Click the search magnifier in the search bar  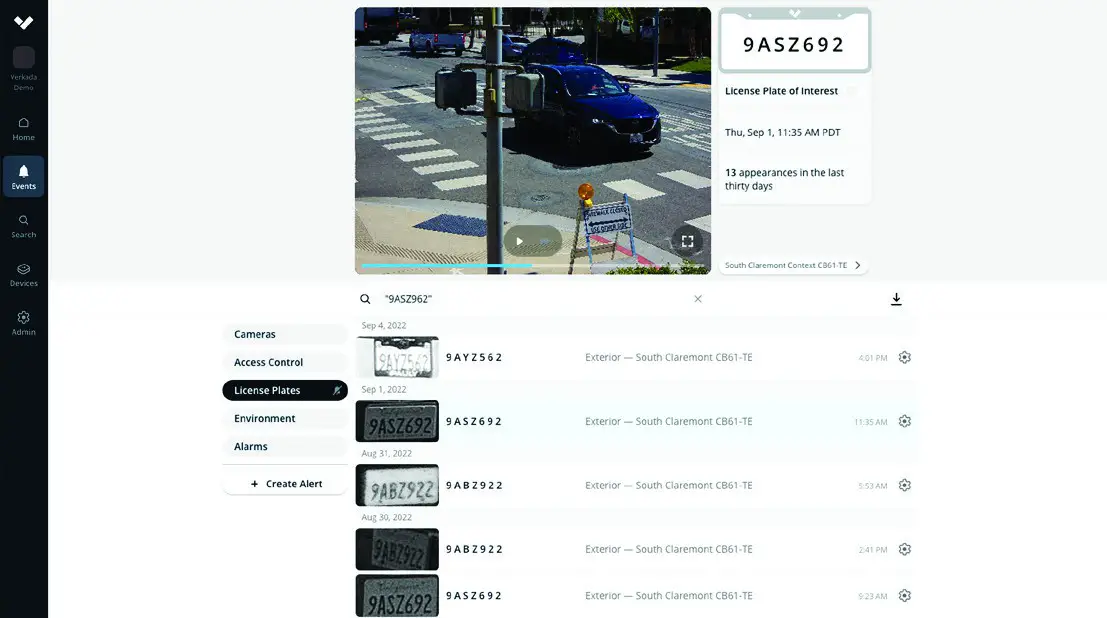click(x=365, y=298)
